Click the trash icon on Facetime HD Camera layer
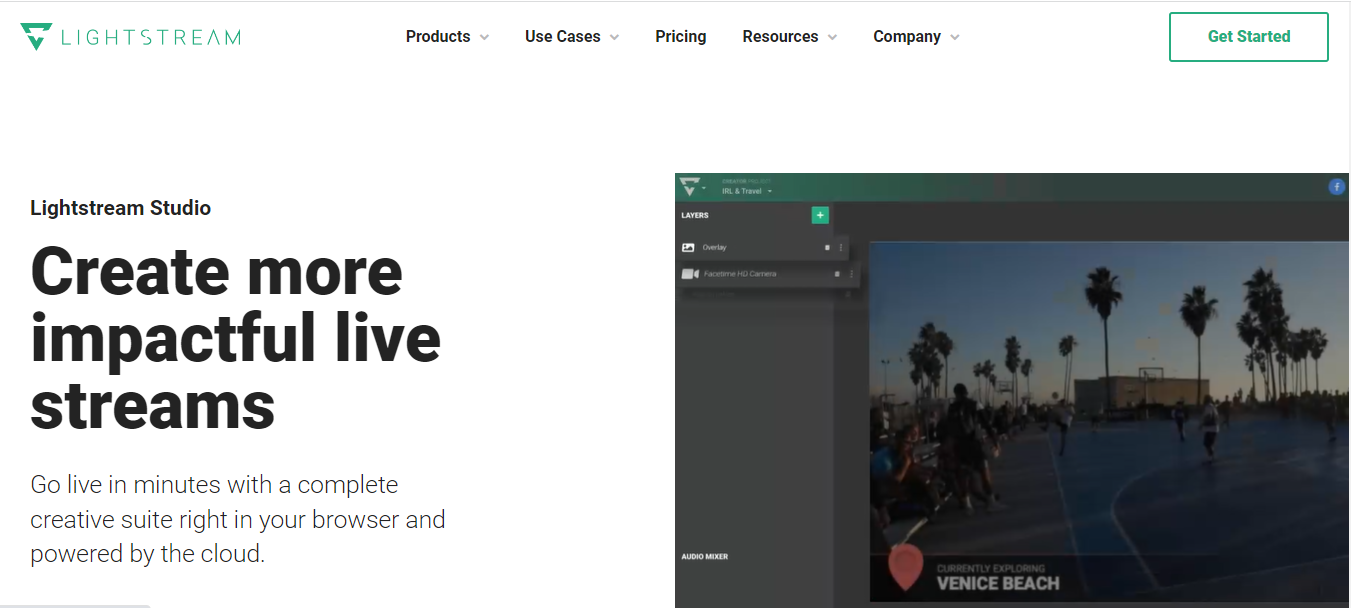This screenshot has height=608, width=1351. [x=837, y=274]
